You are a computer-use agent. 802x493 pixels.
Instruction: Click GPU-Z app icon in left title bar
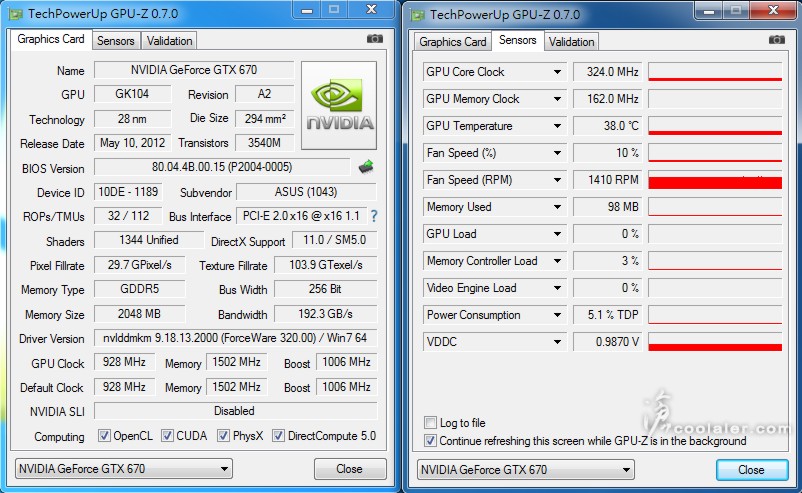click(x=15, y=14)
